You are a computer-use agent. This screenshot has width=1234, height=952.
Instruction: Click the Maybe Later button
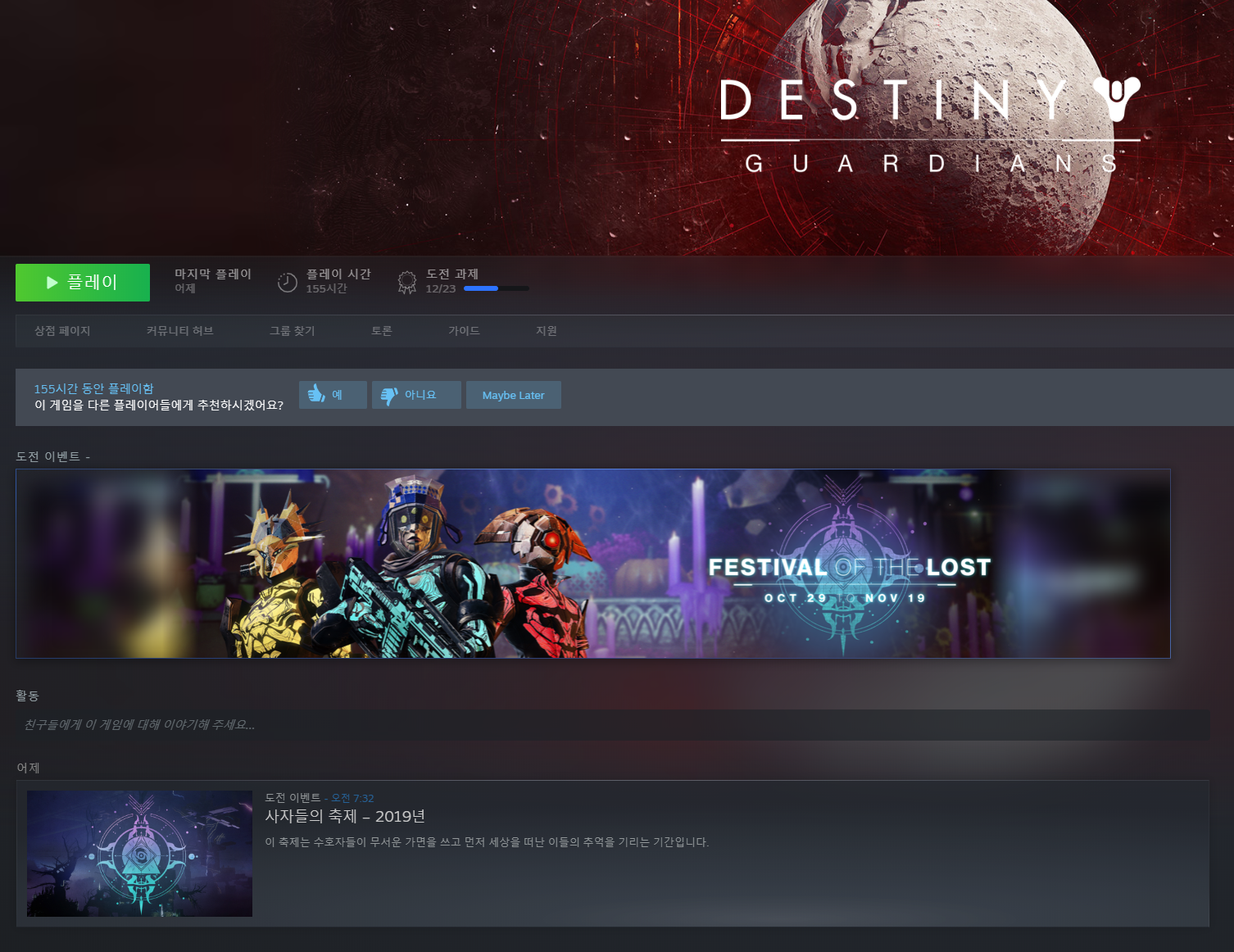pos(514,395)
